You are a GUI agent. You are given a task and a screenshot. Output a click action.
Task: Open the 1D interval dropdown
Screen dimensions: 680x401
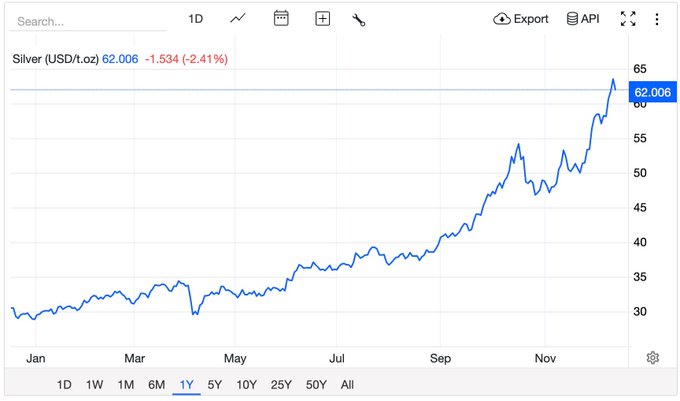tap(196, 19)
